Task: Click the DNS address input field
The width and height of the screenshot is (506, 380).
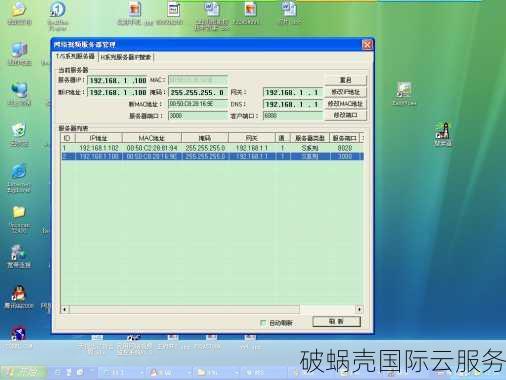Action: [x=292, y=104]
